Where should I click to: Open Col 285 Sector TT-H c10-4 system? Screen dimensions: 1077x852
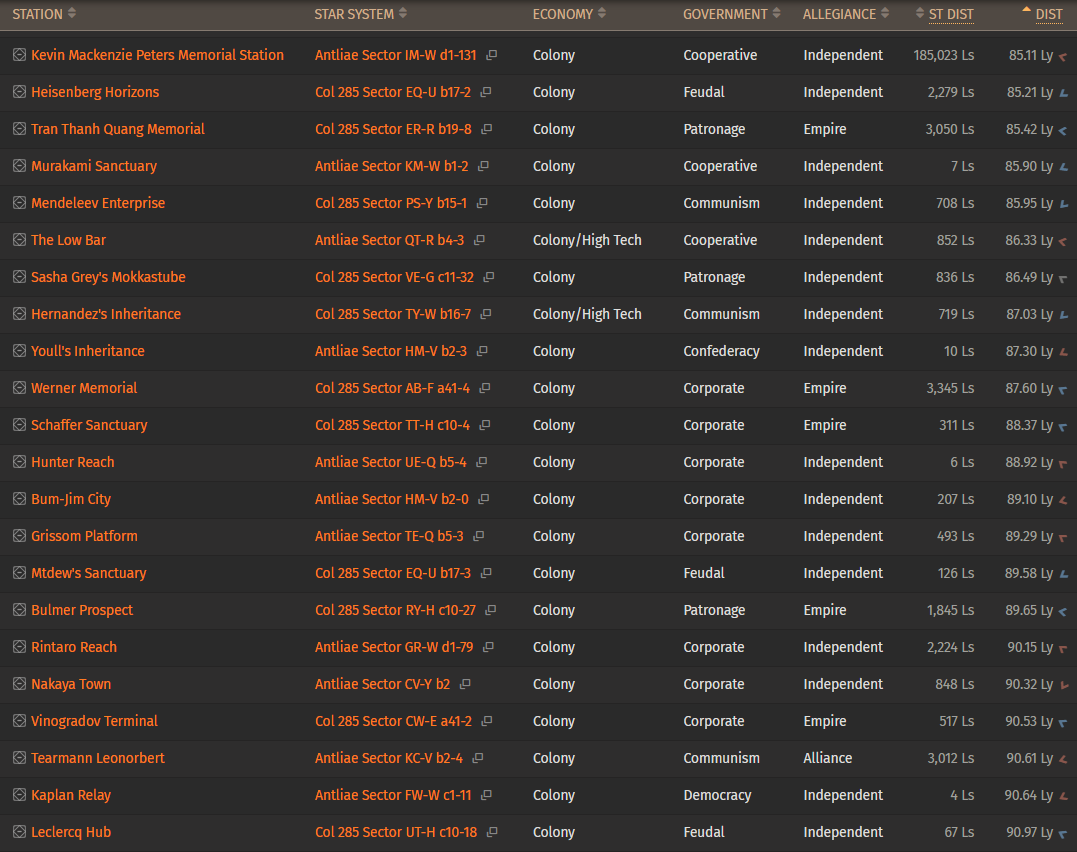pyautogui.click(x=392, y=425)
